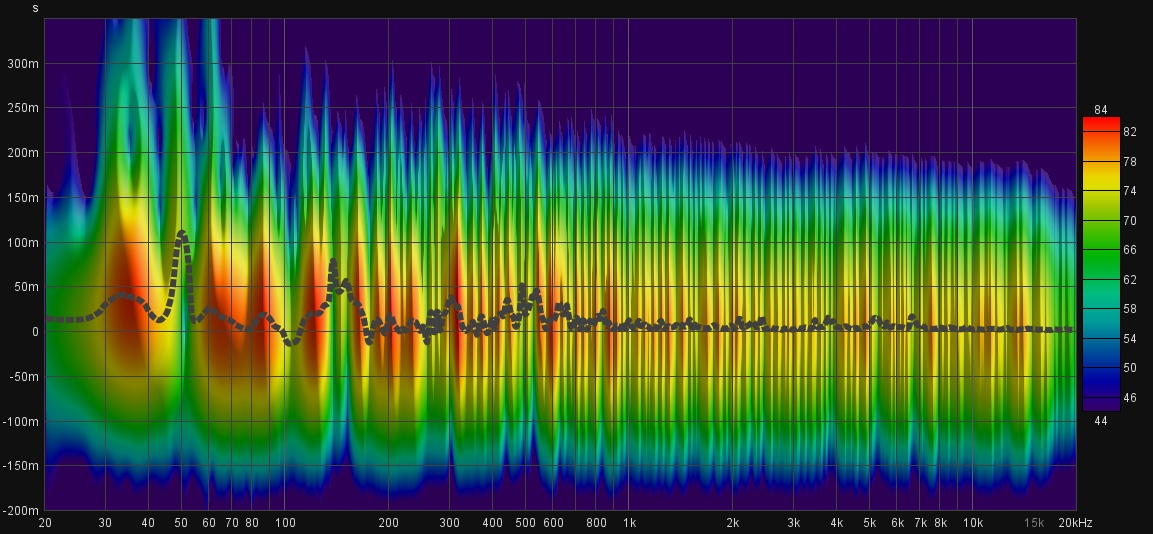Click the 15k frequency axis label

pos(1034,523)
